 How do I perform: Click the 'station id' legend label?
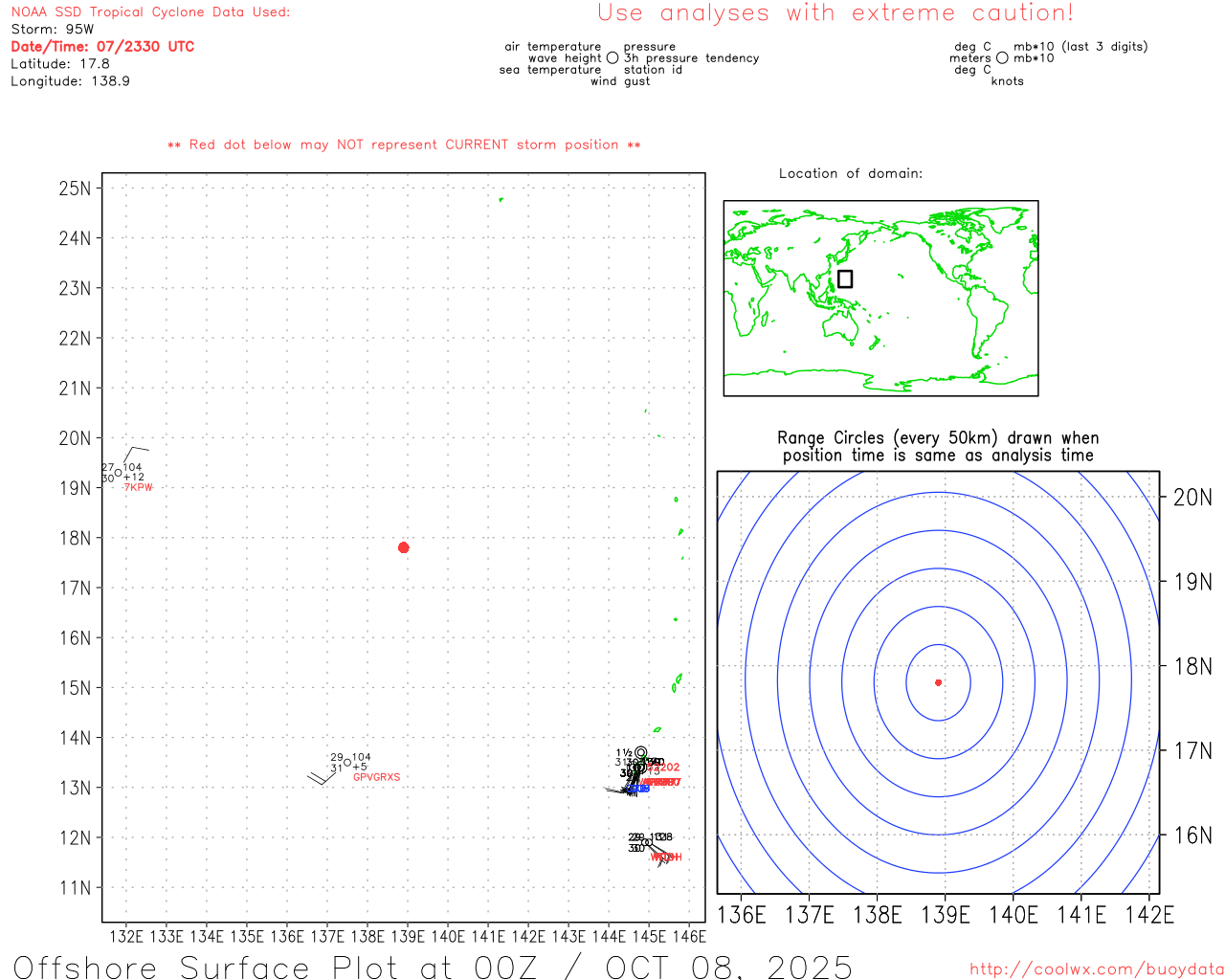click(x=654, y=70)
